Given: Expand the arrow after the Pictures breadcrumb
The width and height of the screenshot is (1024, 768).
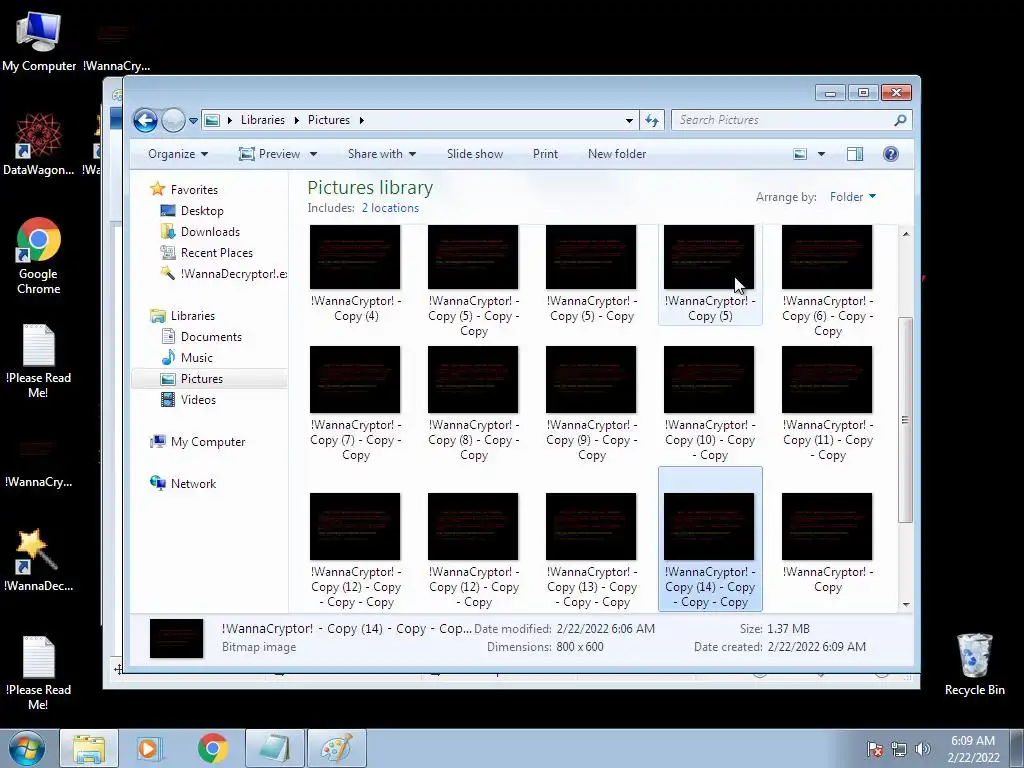Looking at the screenshot, I should click(361, 120).
